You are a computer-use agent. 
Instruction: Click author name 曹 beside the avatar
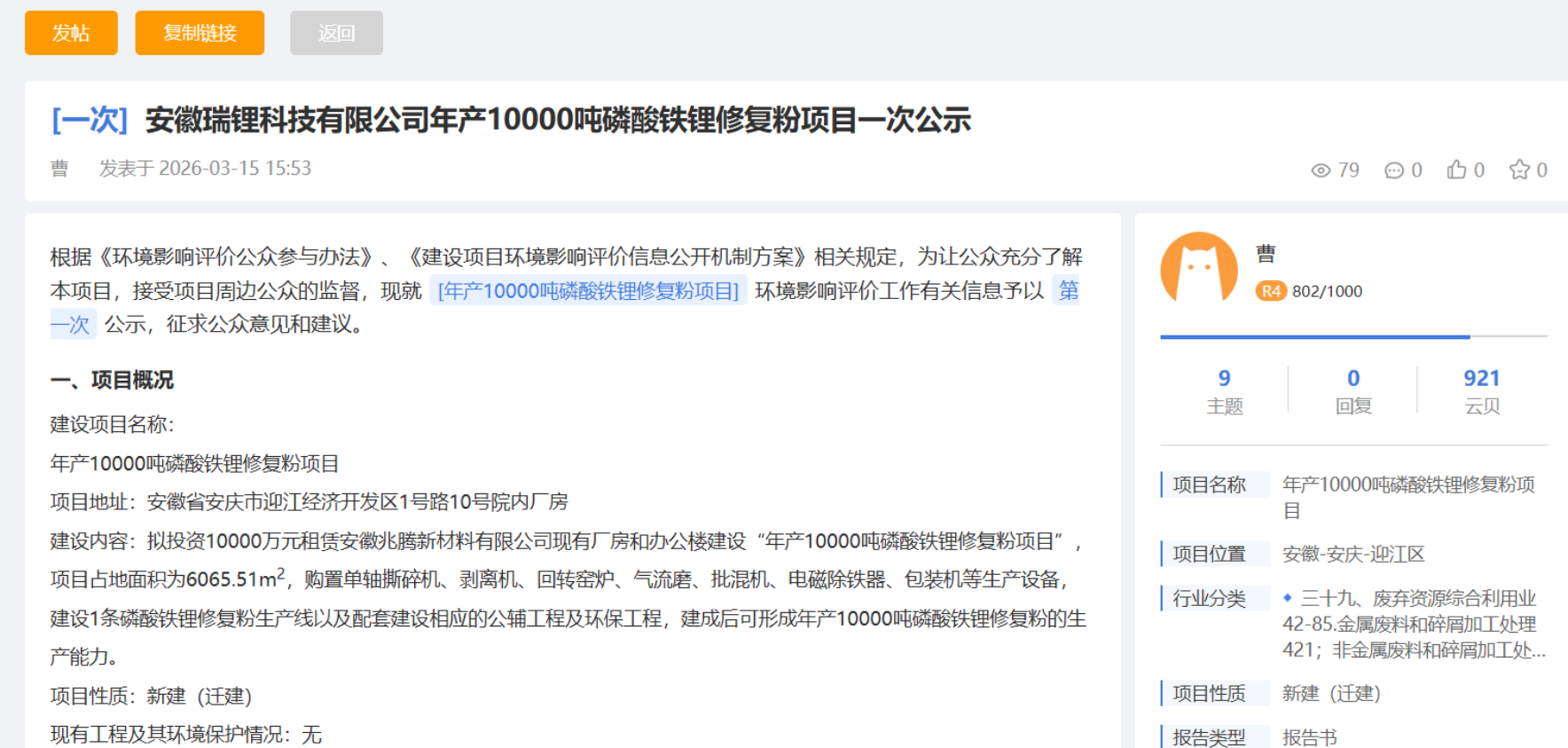tap(1266, 255)
